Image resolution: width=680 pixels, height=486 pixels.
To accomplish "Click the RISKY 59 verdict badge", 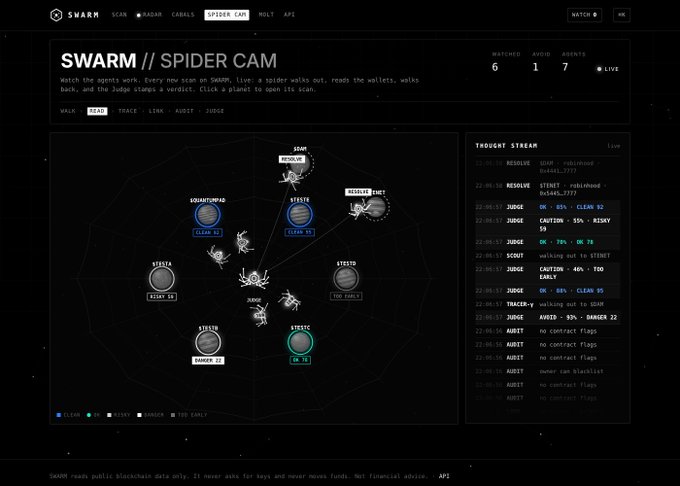I will (162, 297).
